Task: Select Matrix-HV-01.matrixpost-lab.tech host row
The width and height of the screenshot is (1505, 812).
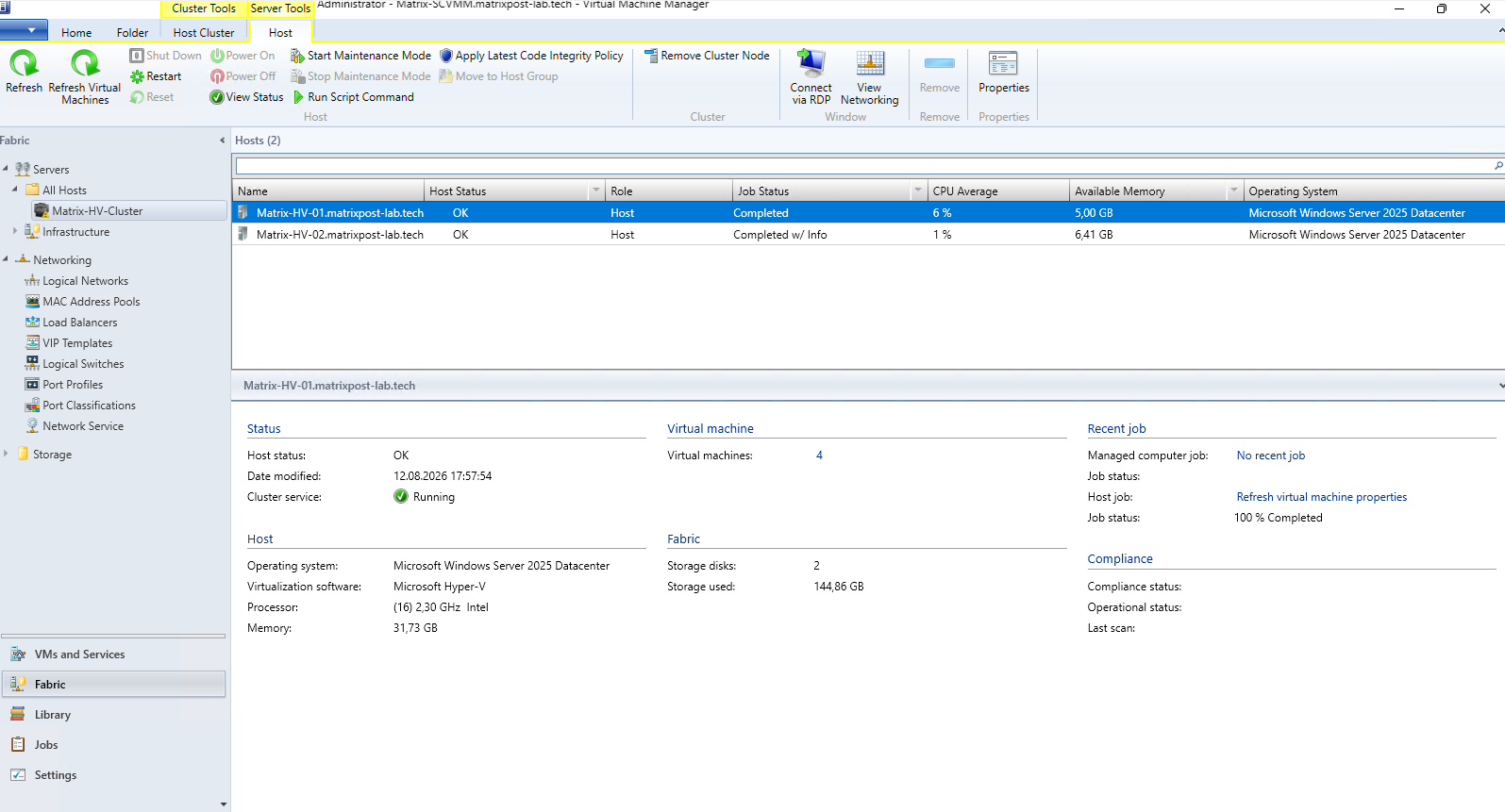Action: (868, 213)
